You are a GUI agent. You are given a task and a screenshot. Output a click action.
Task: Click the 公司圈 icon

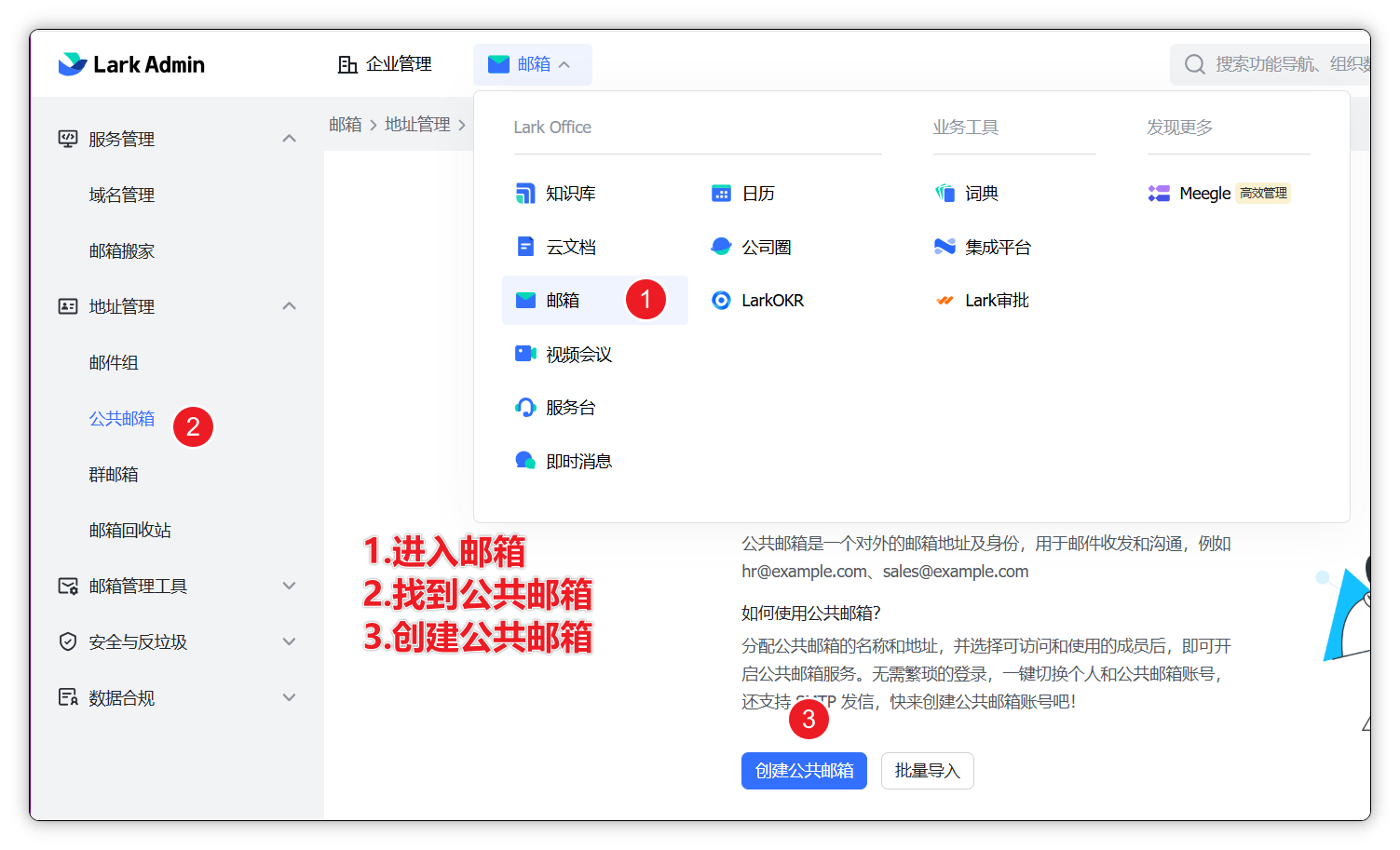pos(721,247)
